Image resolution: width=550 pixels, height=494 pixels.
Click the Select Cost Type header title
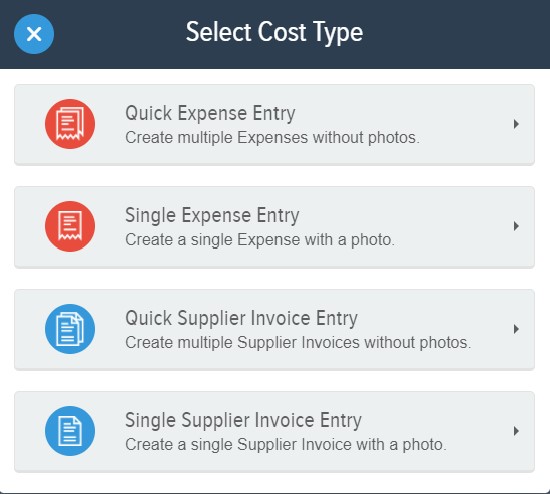(x=274, y=32)
